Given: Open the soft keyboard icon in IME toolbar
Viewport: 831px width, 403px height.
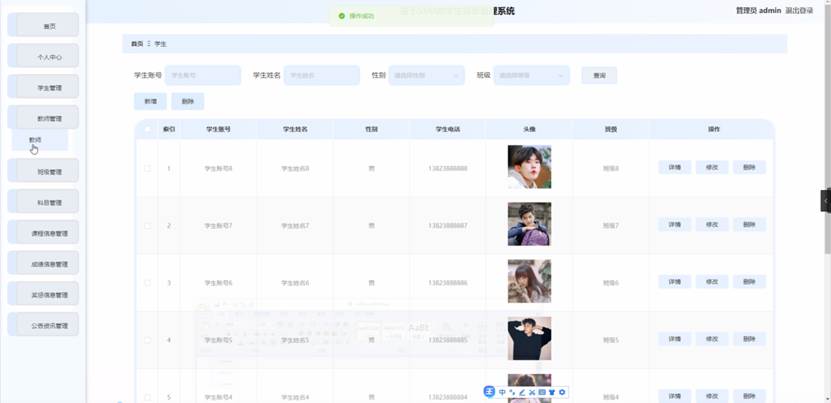Looking at the screenshot, I should click(542, 392).
